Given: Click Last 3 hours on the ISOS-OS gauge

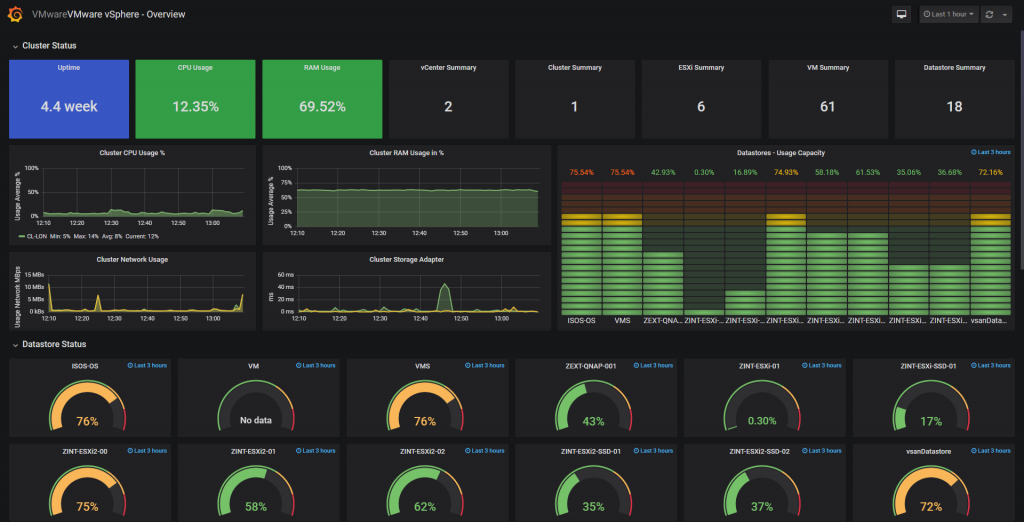Looking at the screenshot, I should (x=147, y=365).
